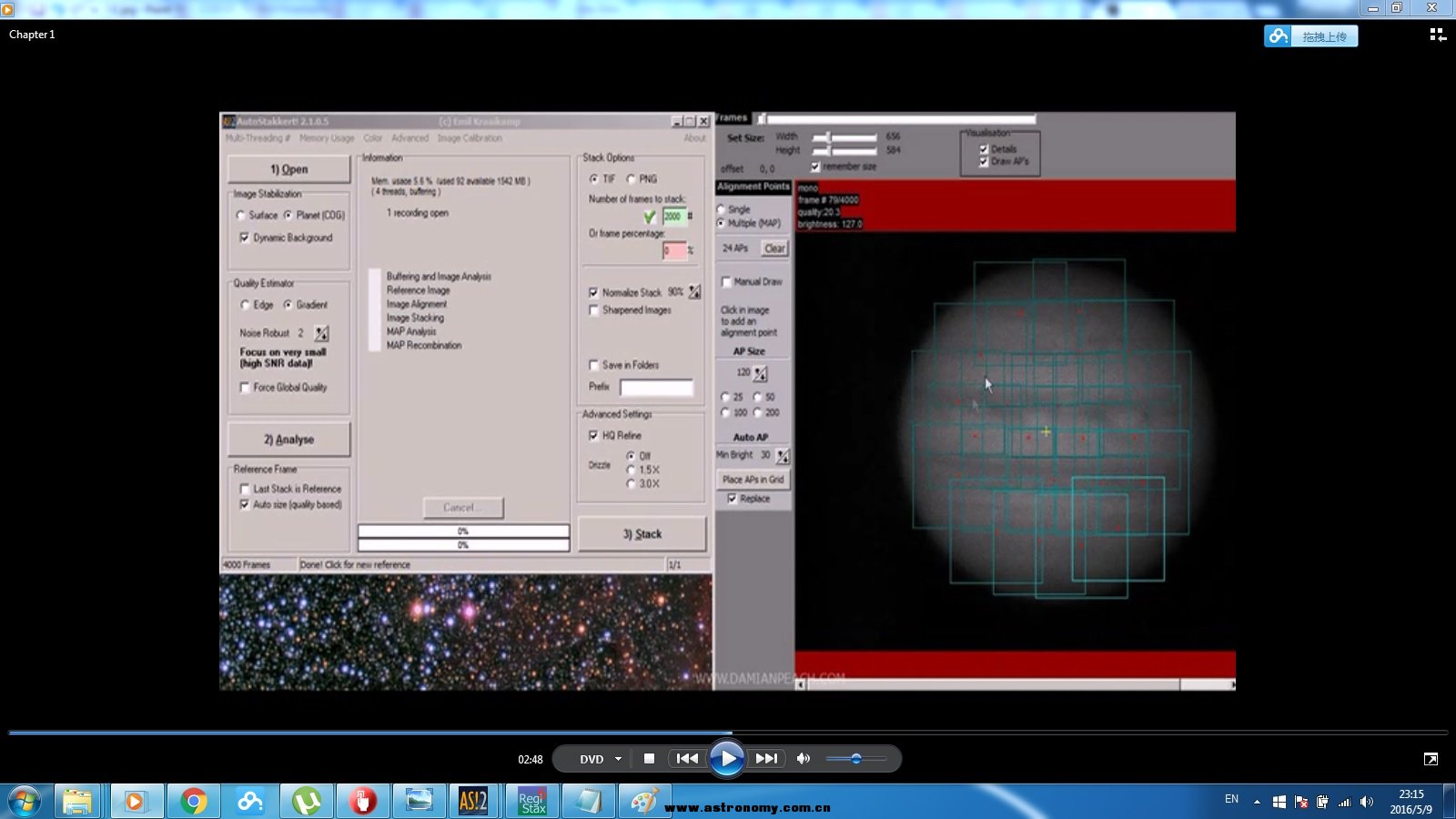Click the frame percentage field
Screen dimensions: 1456x819
point(674,250)
